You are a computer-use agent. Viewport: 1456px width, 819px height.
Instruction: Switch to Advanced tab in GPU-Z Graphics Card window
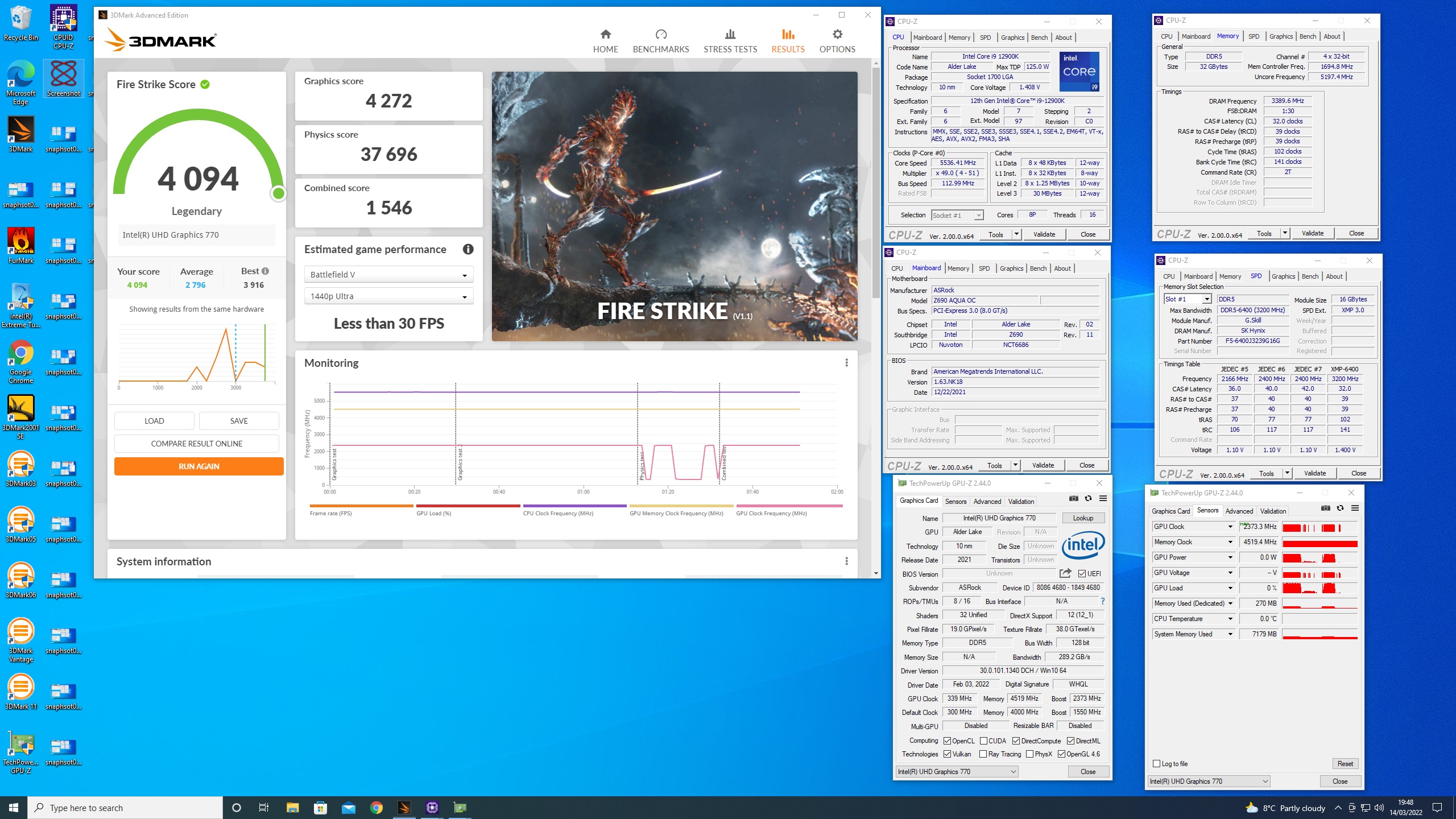(x=987, y=502)
